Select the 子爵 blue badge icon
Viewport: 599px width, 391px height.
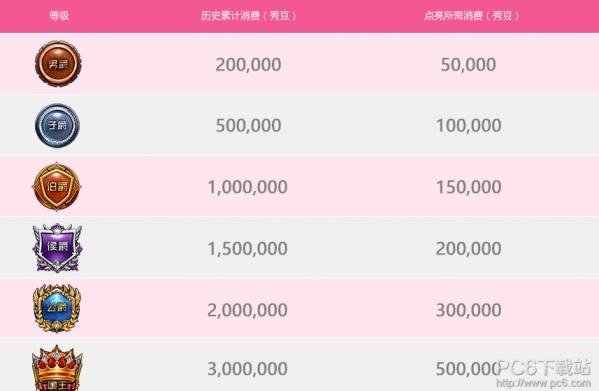click(x=57, y=125)
